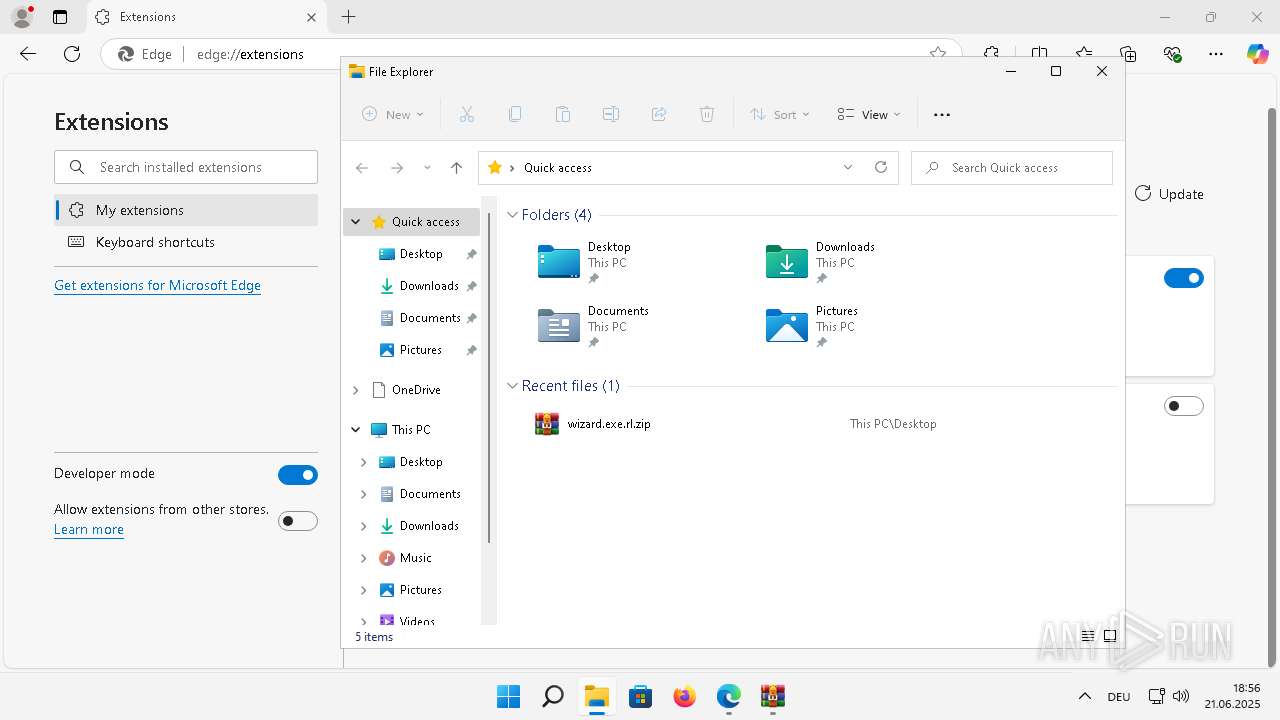
Task: Open Windows Start button in taskbar
Action: (508, 696)
